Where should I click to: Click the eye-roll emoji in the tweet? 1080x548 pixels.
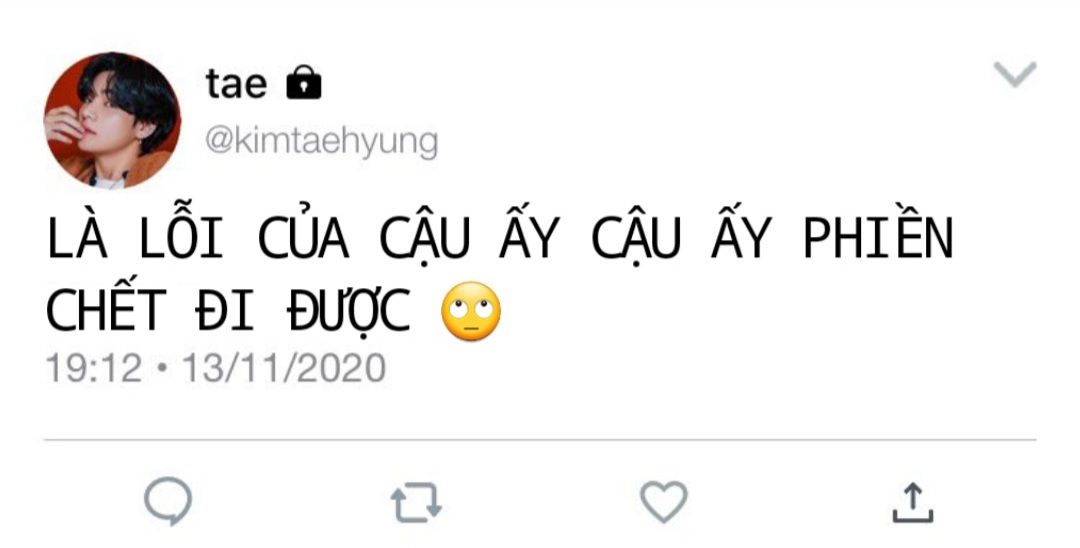pyautogui.click(x=471, y=311)
